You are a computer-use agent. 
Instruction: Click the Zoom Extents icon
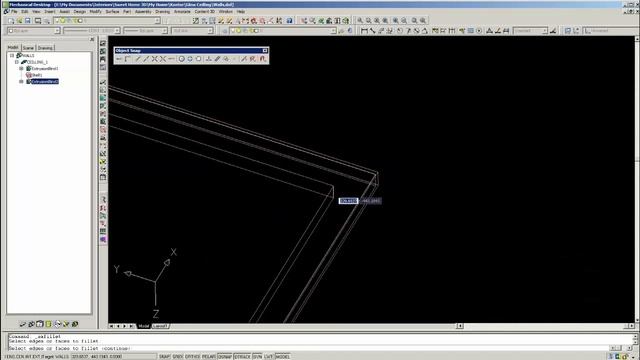tap(423, 20)
